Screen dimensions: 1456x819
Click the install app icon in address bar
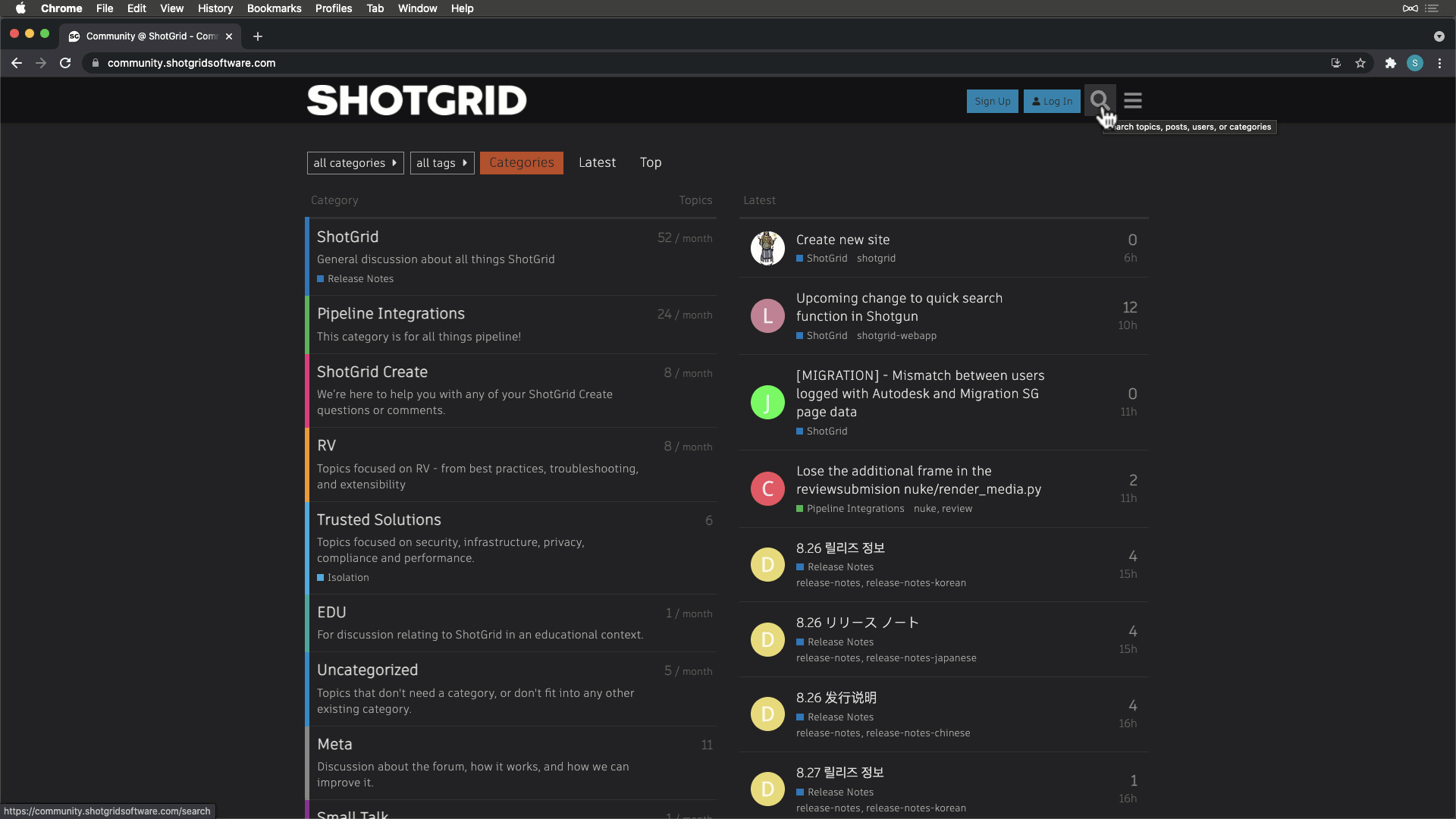pos(1336,63)
